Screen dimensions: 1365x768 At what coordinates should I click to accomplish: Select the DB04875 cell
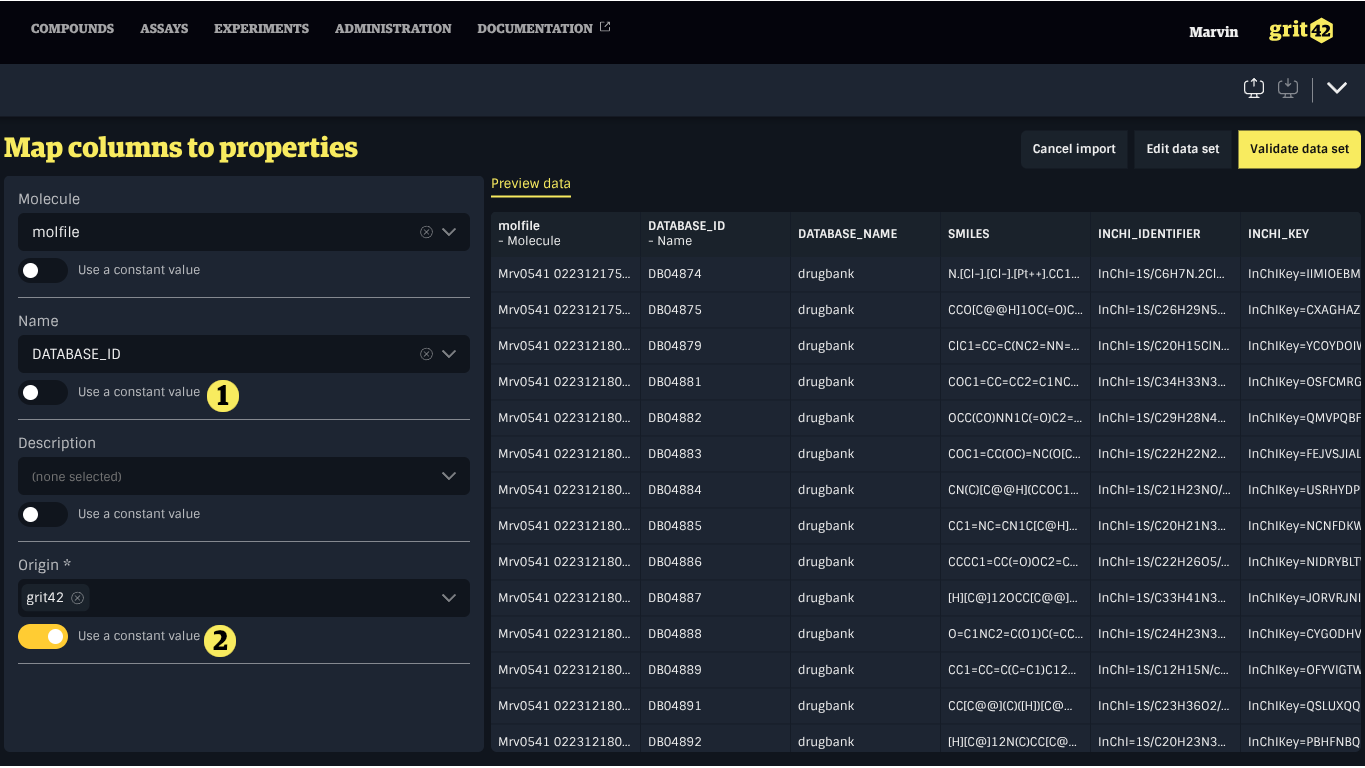(x=715, y=310)
